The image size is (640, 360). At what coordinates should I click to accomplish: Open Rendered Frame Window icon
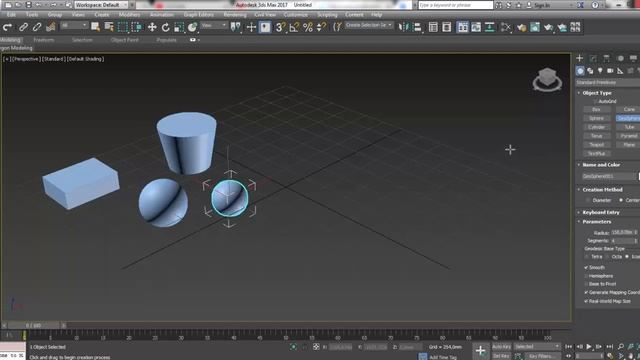535,27
